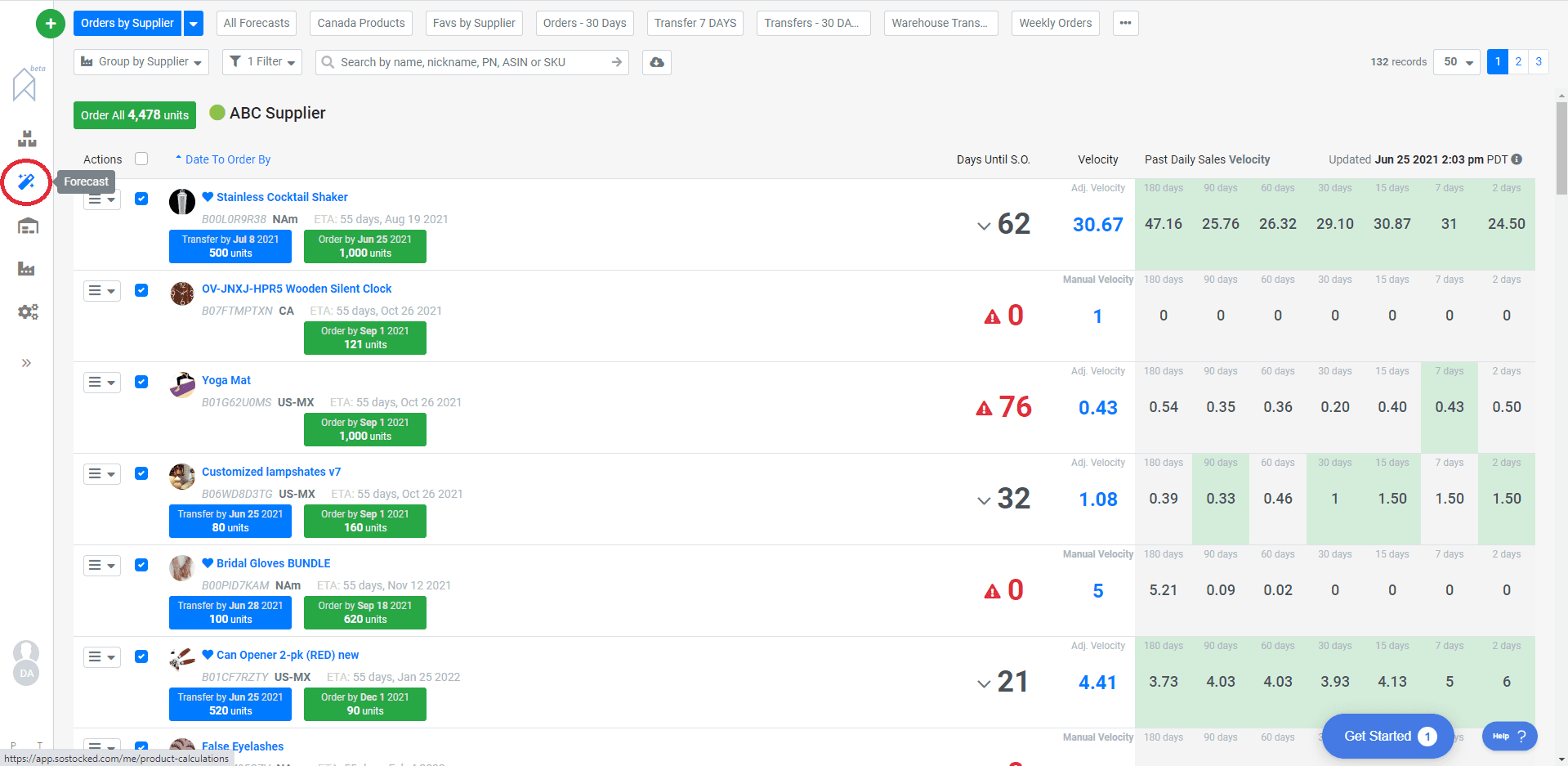
Task: Switch to Canada Products tab
Action: pos(361,23)
